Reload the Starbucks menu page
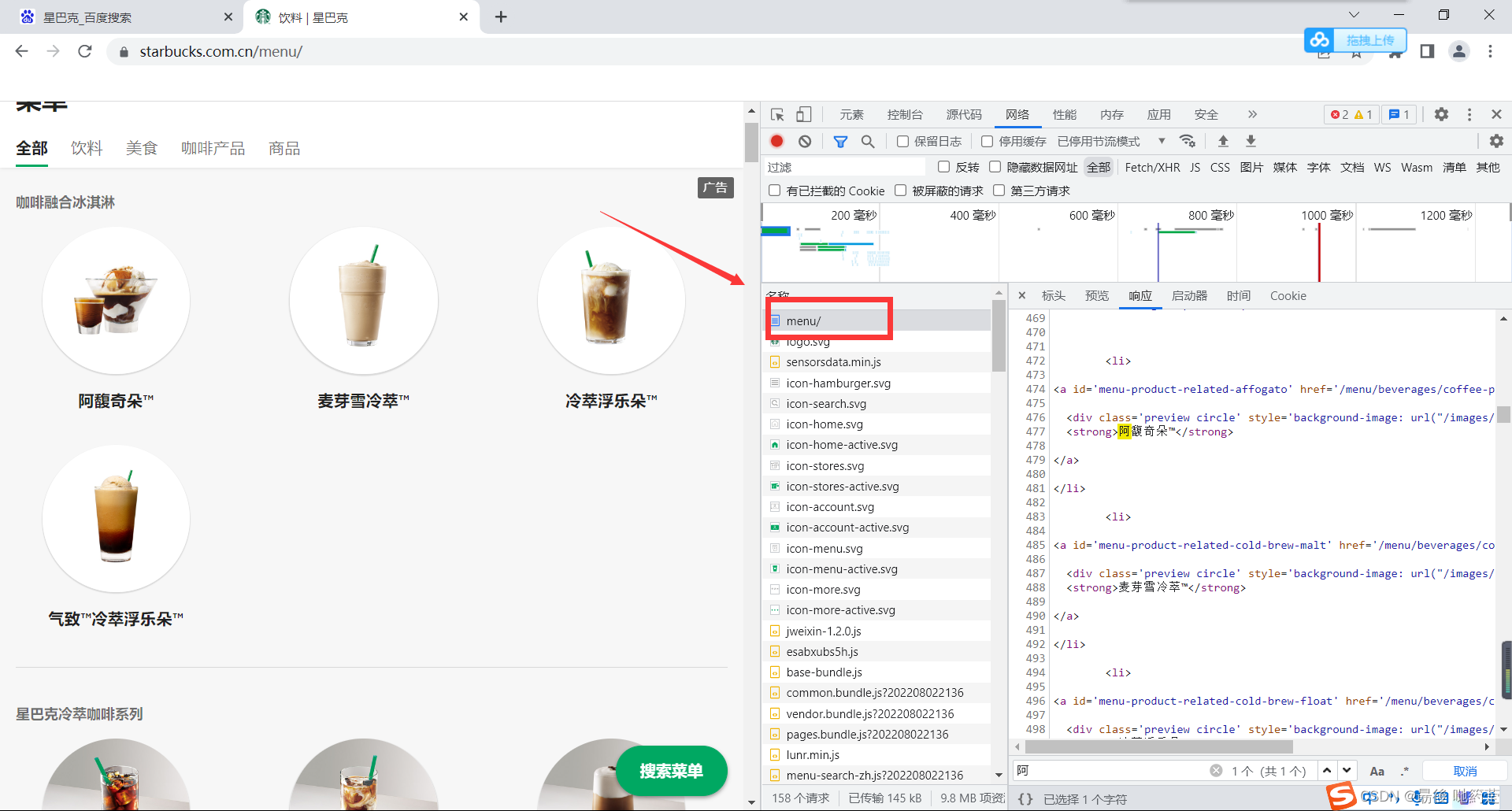1512x811 pixels. pyautogui.click(x=85, y=51)
